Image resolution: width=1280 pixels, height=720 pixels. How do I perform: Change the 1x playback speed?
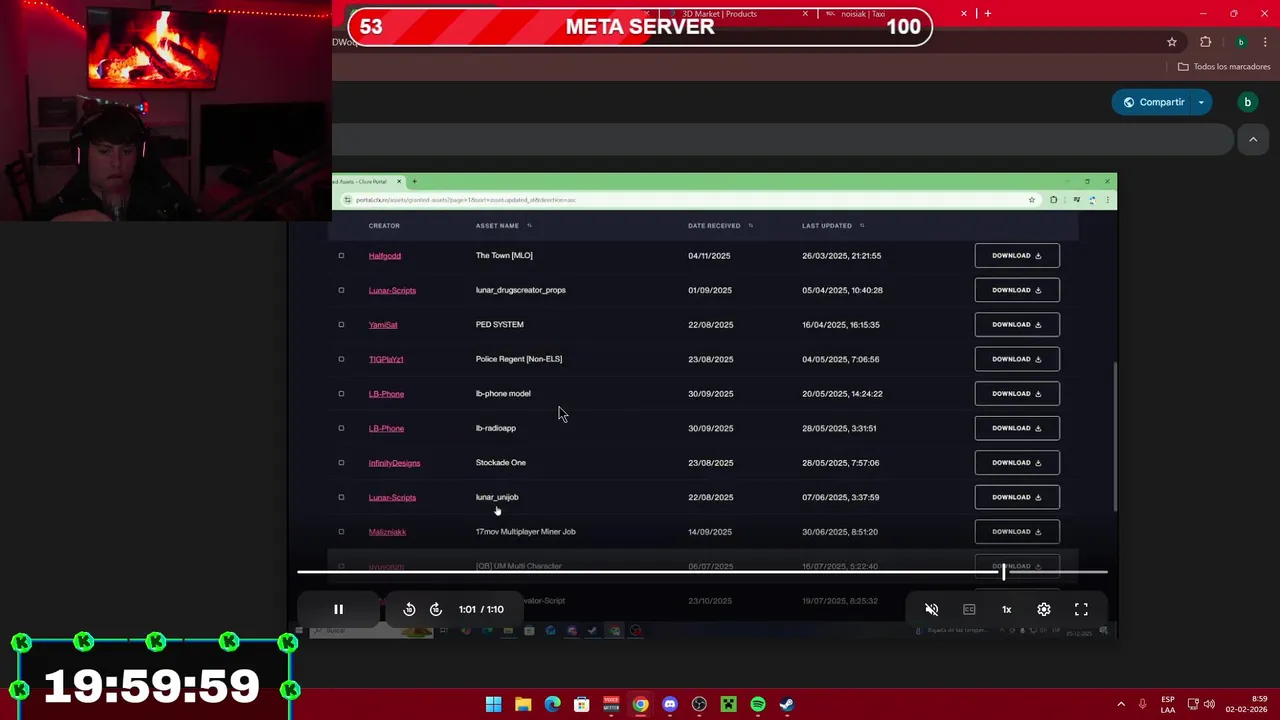pyautogui.click(x=1007, y=609)
